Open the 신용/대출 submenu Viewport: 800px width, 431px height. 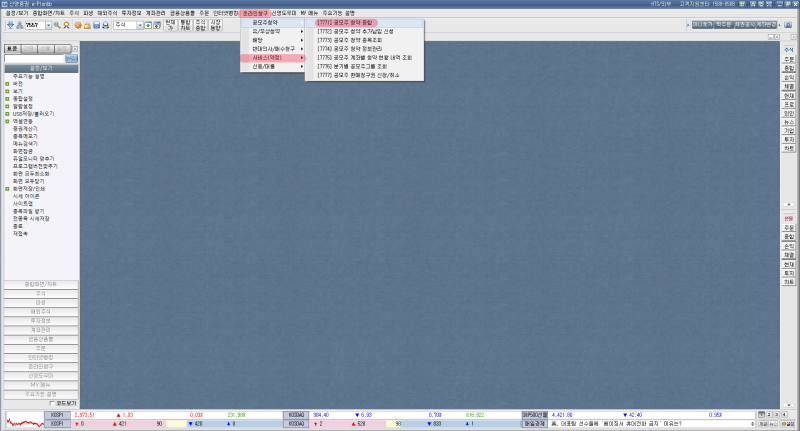(273, 67)
